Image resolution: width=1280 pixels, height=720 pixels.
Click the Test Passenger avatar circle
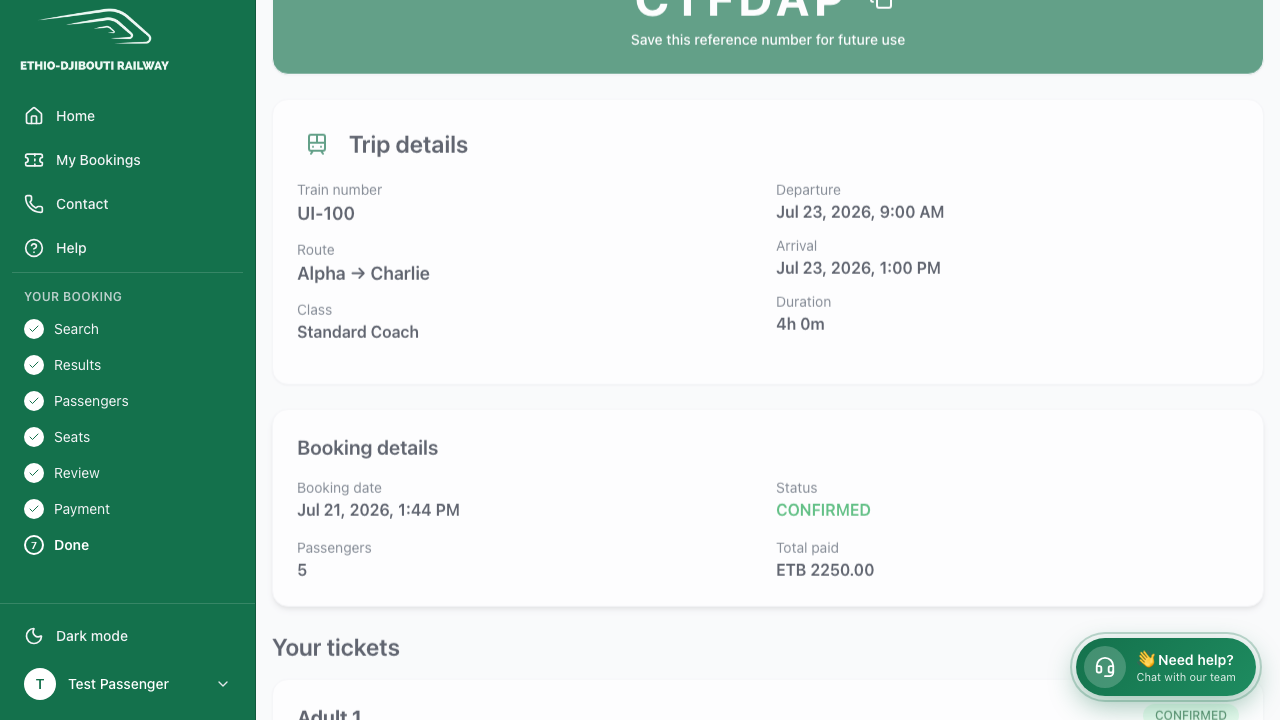pos(40,684)
